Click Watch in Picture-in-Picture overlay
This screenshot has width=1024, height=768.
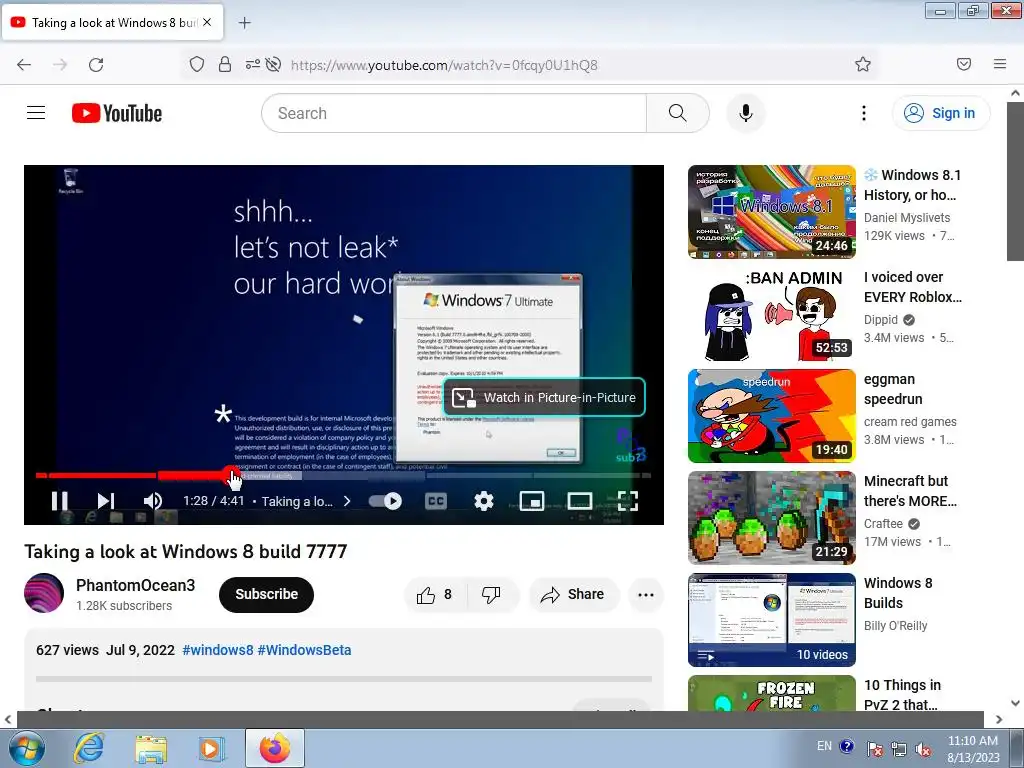[x=544, y=397]
